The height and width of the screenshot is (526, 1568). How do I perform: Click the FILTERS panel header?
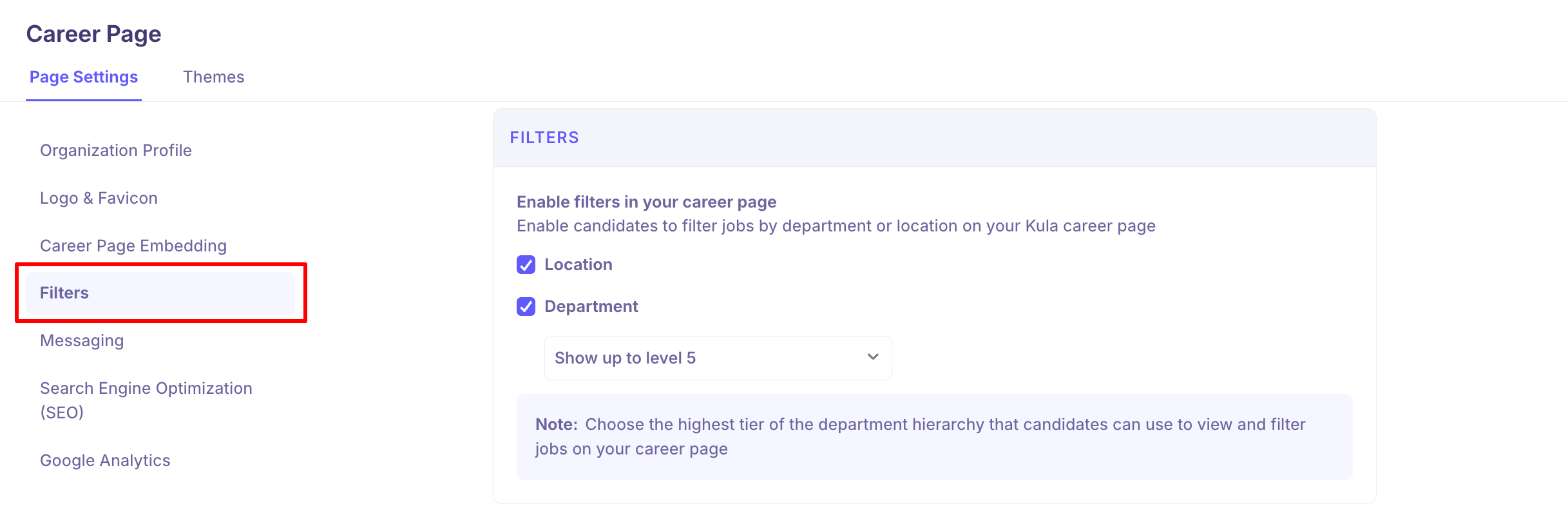544,138
